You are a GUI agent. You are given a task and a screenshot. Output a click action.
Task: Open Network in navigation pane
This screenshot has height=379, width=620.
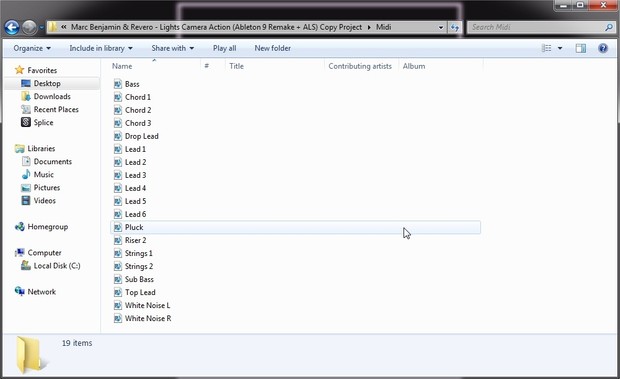[42, 292]
